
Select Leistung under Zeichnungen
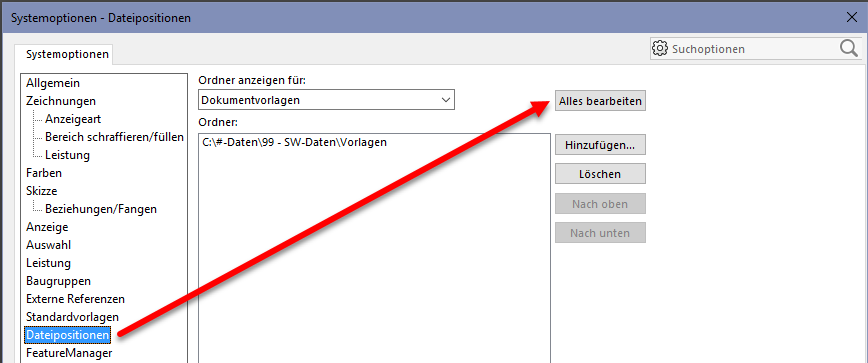pyautogui.click(x=67, y=155)
